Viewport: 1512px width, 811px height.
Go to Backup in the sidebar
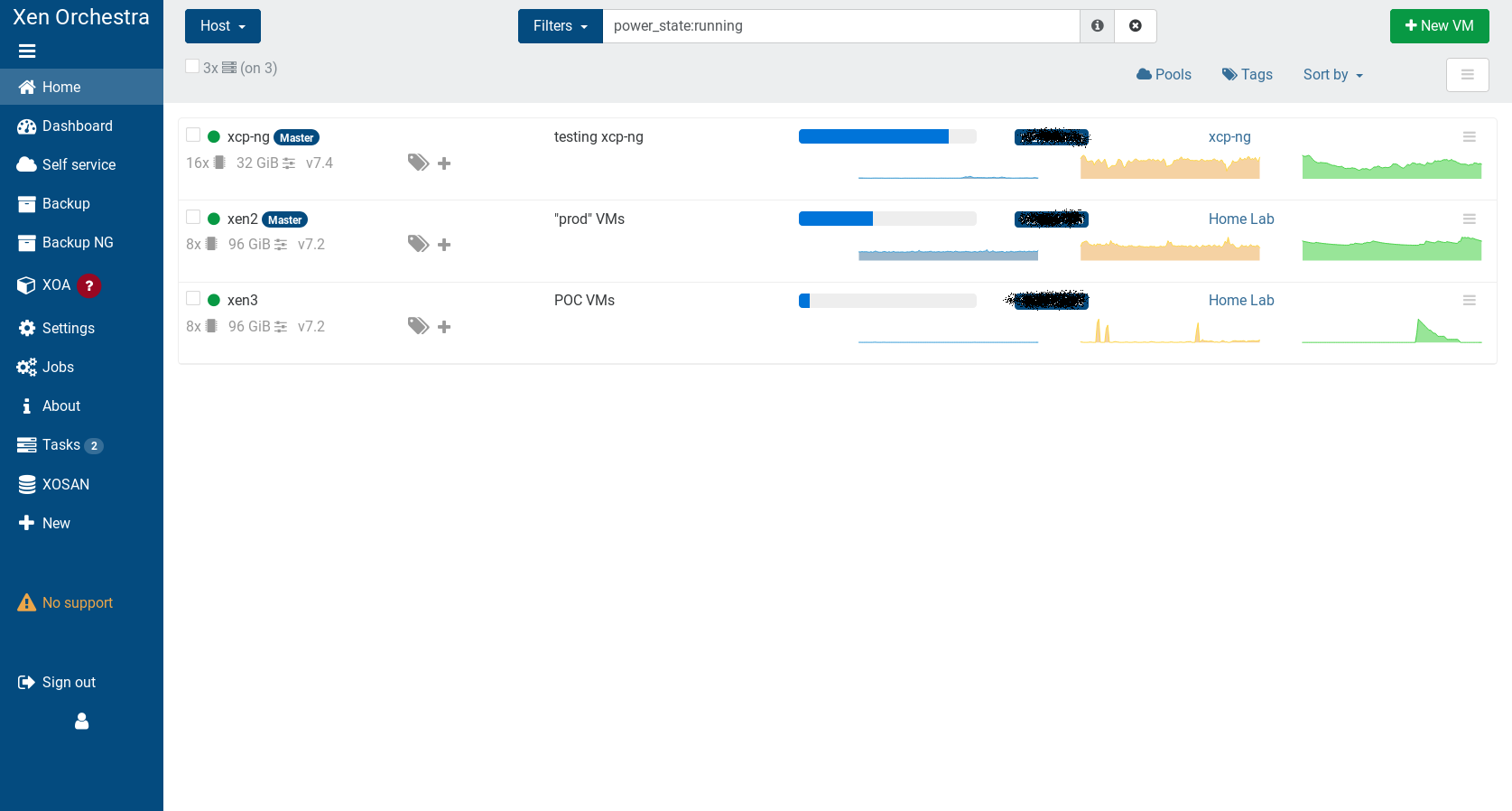[x=81, y=203]
